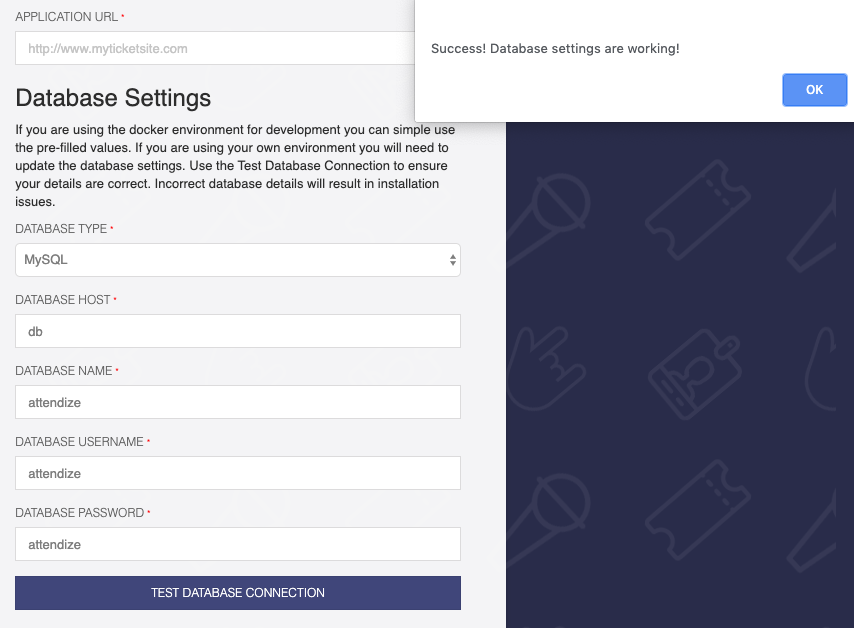
Task: Click OK in the success alert
Action: point(814,90)
